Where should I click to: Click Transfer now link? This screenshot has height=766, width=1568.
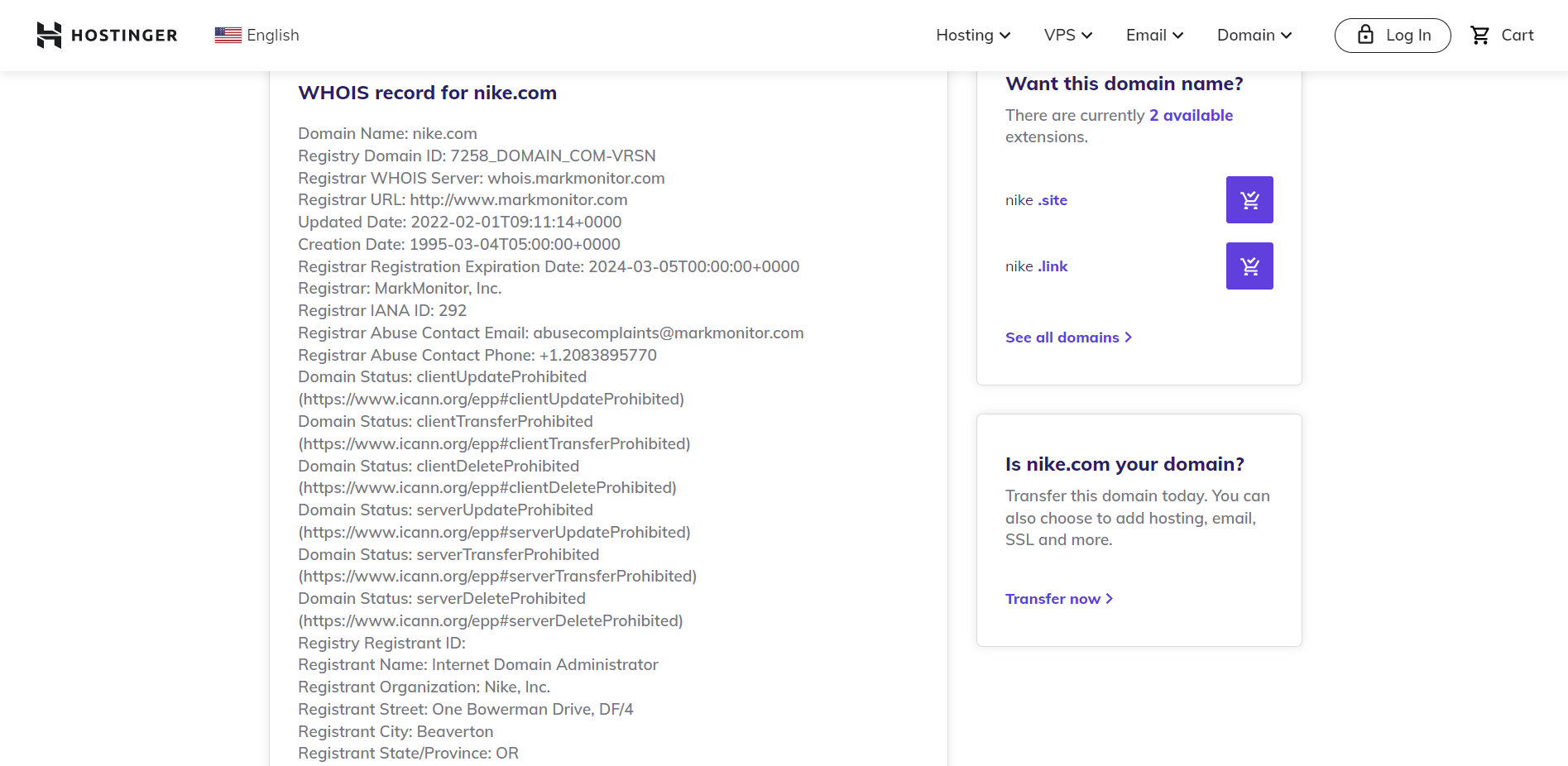[1059, 599]
